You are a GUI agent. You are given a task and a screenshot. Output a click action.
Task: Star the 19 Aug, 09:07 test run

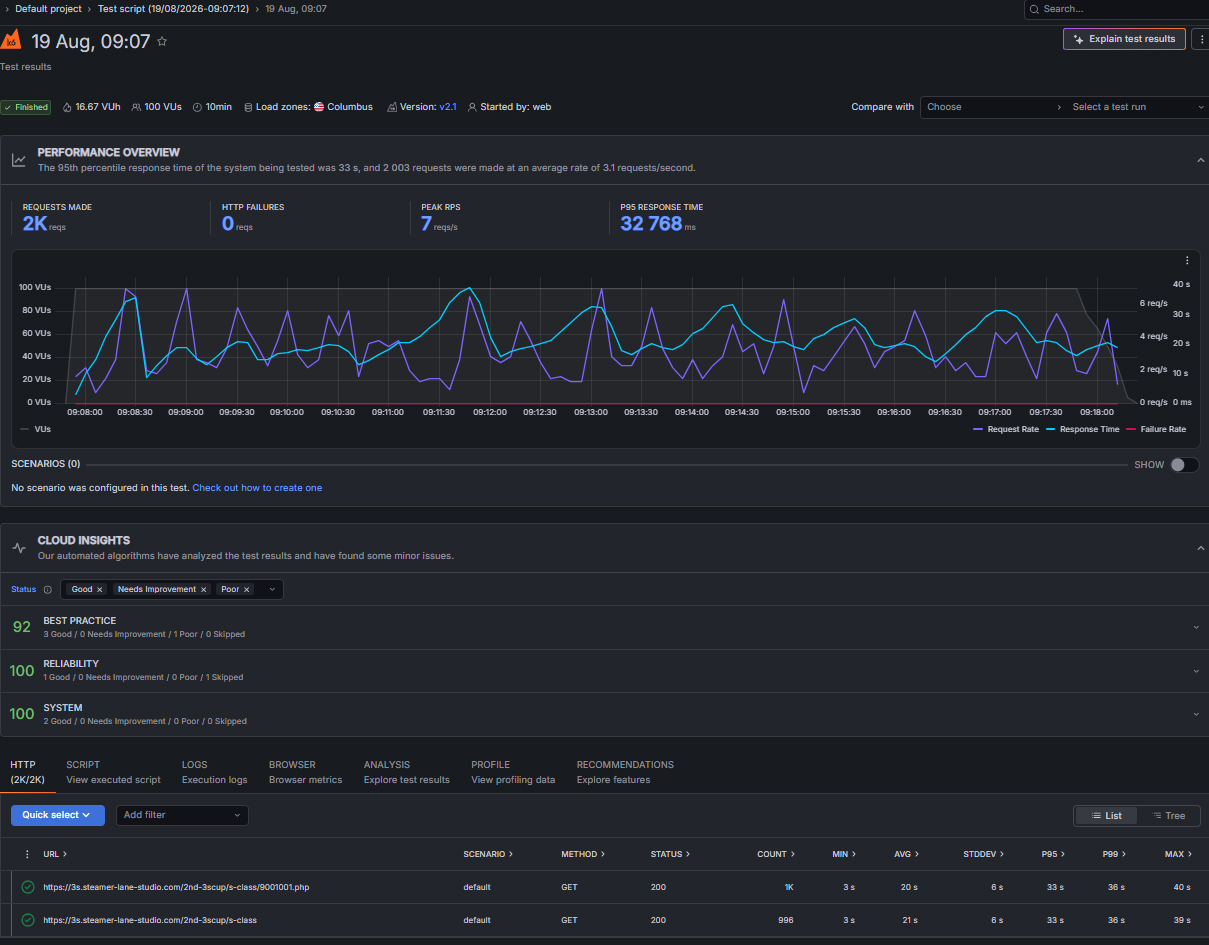tap(162, 42)
